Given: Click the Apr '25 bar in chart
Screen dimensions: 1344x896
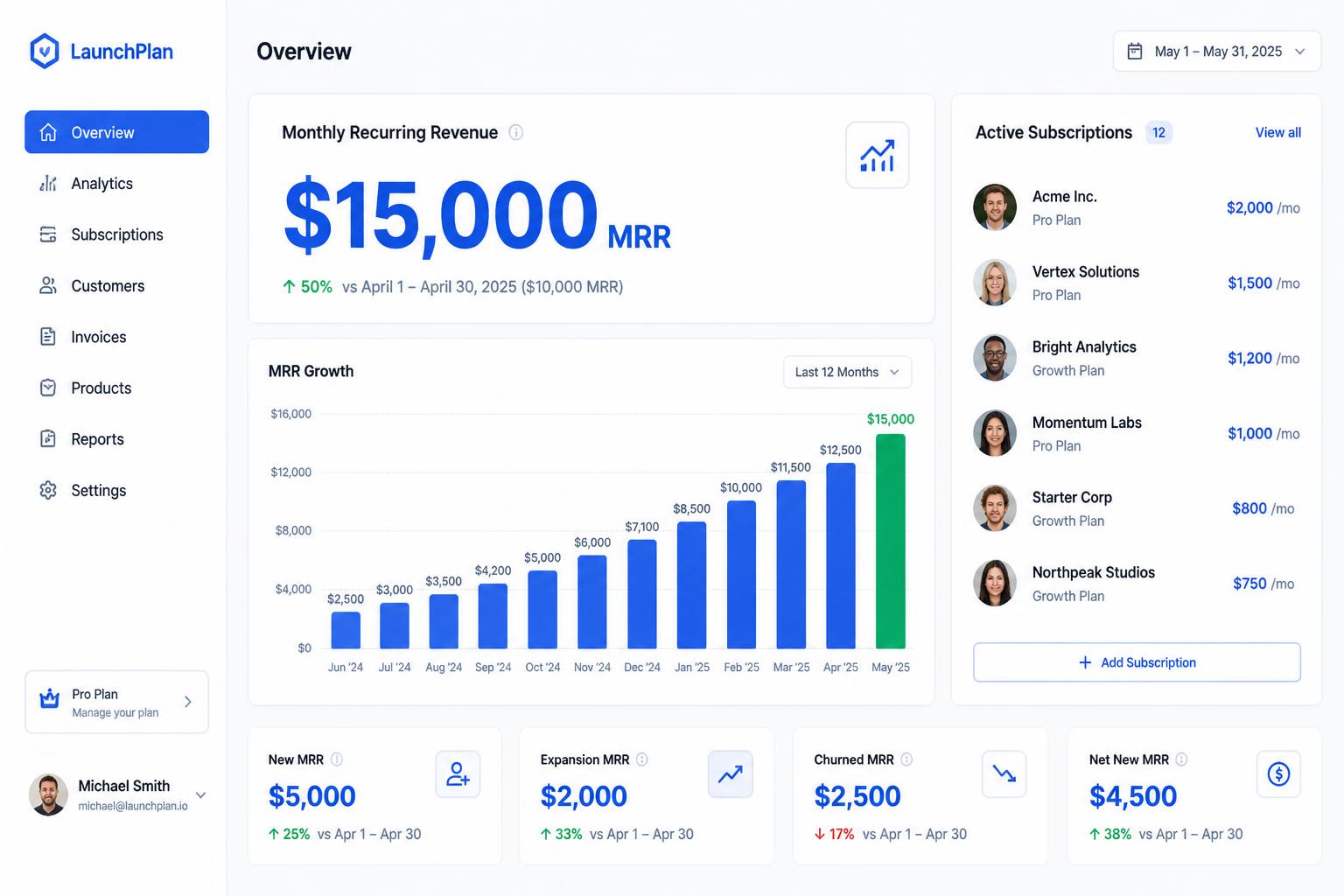Looking at the screenshot, I should pyautogui.click(x=841, y=556).
